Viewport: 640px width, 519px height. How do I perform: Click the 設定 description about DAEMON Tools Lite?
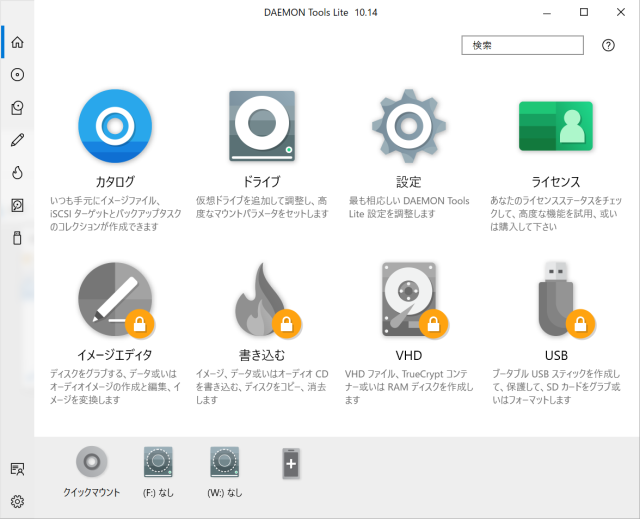coord(409,207)
